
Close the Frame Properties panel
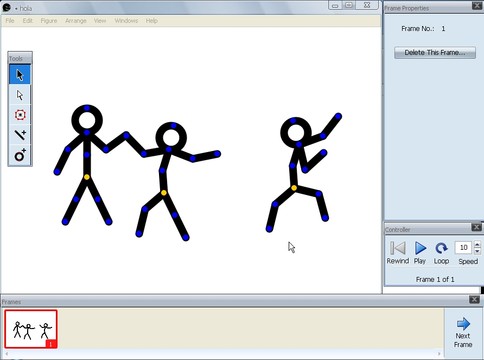(x=477, y=6)
